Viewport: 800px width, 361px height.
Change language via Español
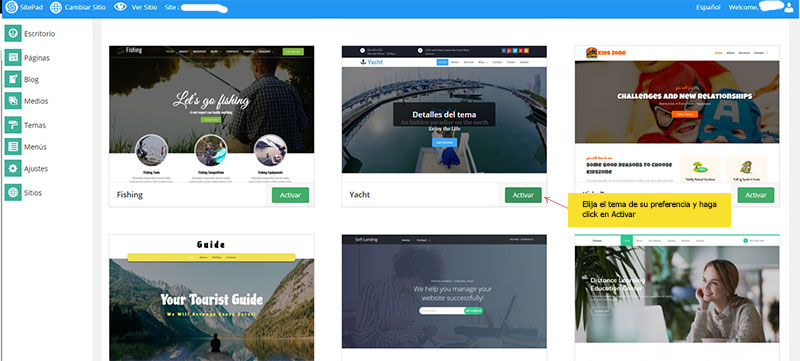[x=708, y=8]
